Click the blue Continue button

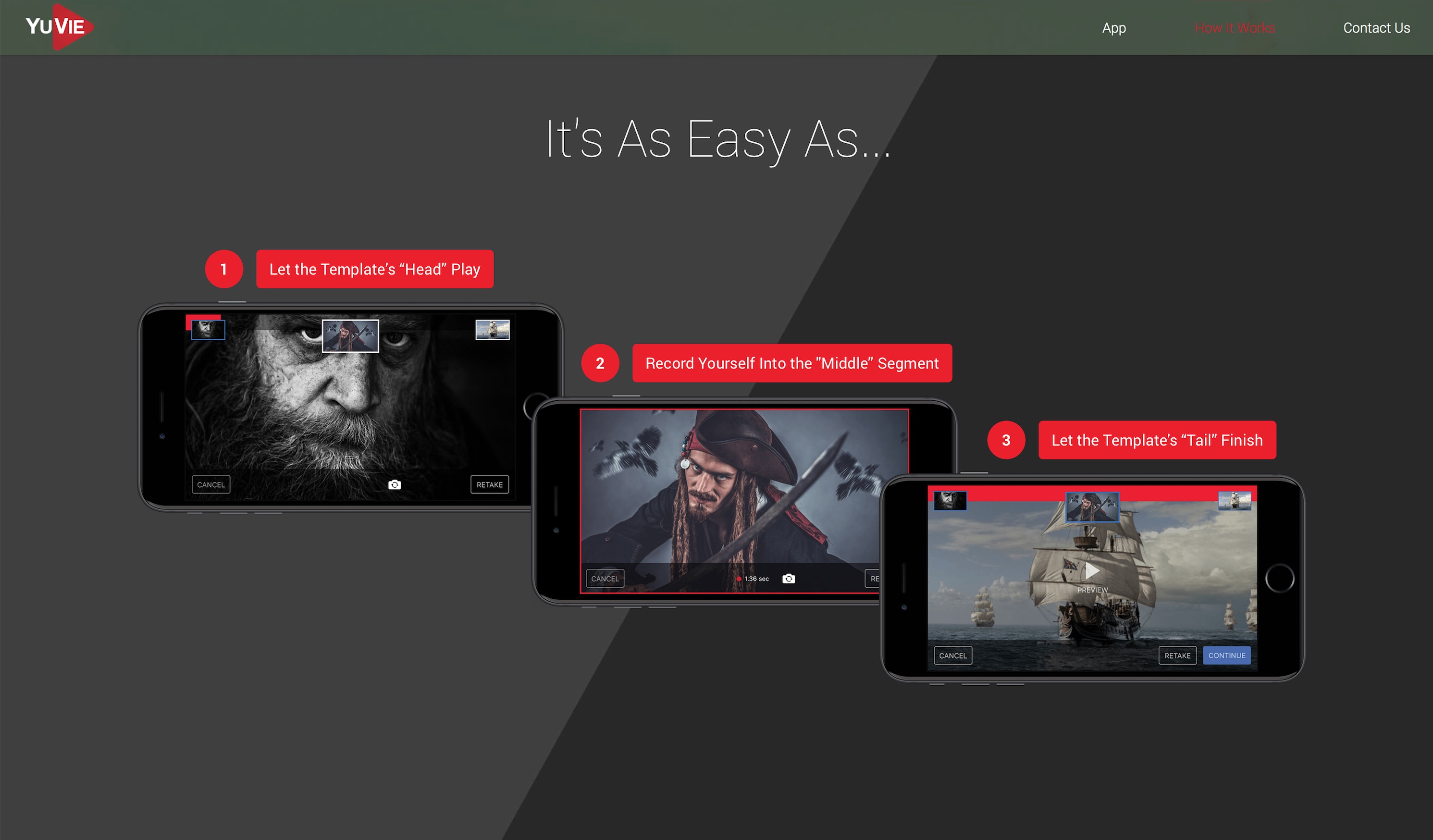[x=1227, y=656]
